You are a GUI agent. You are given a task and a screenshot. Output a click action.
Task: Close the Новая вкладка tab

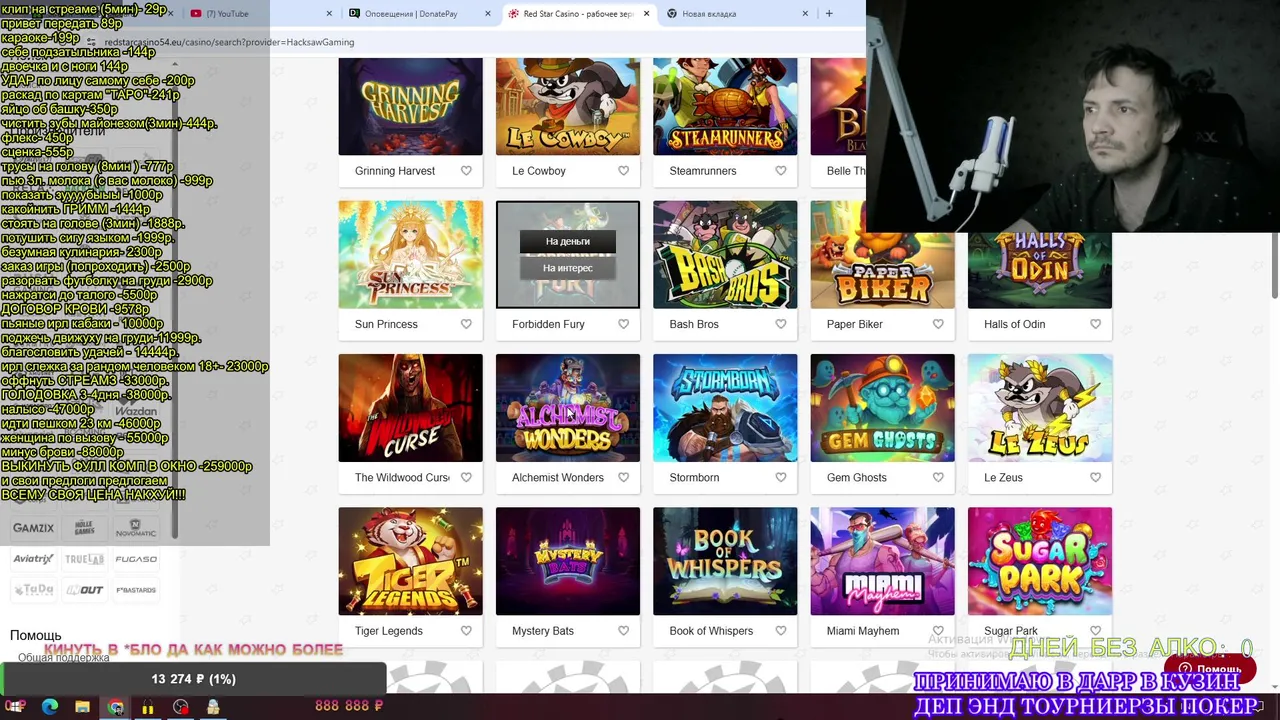(x=805, y=14)
